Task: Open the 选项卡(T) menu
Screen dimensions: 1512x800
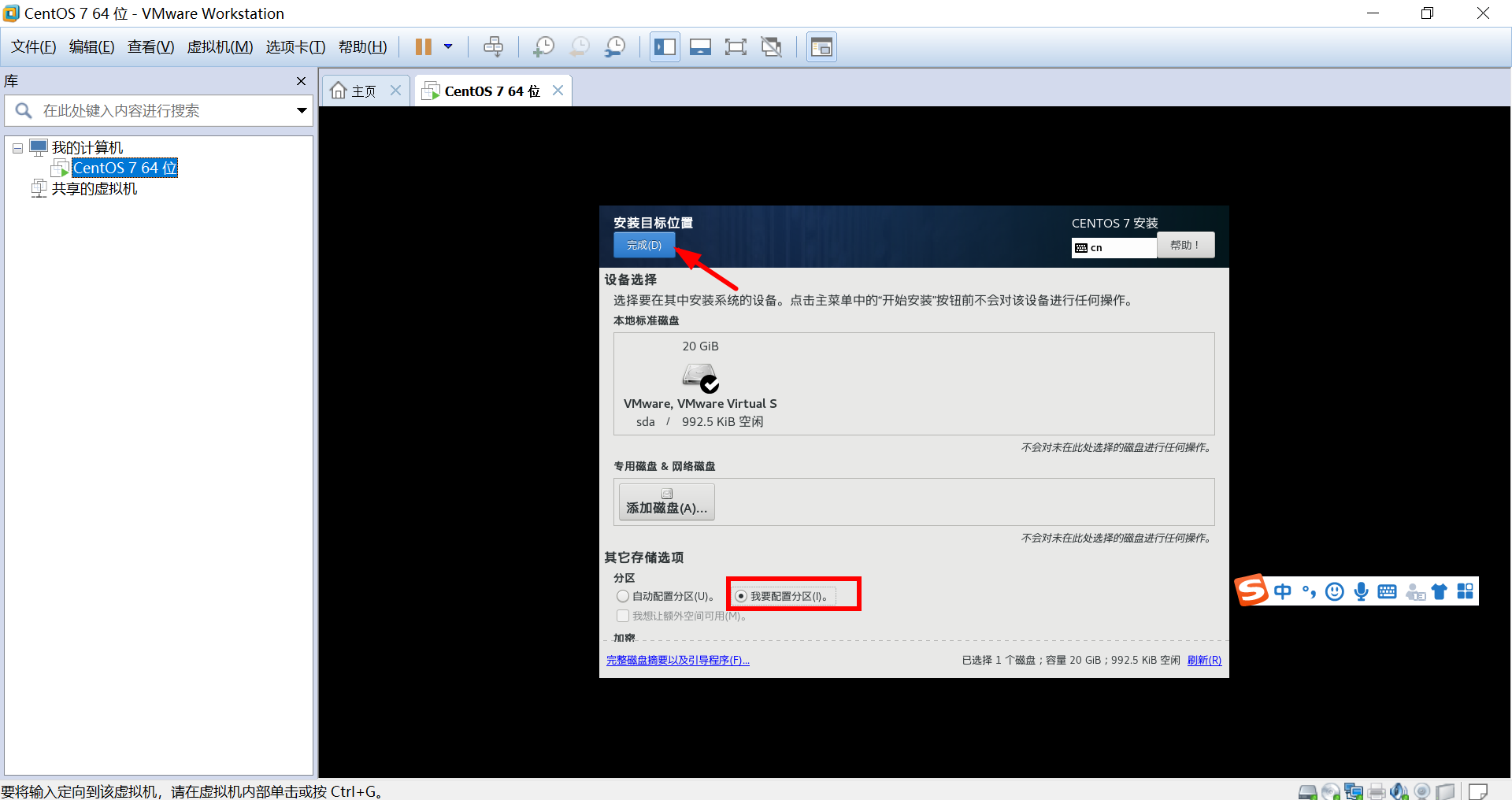Action: (295, 47)
